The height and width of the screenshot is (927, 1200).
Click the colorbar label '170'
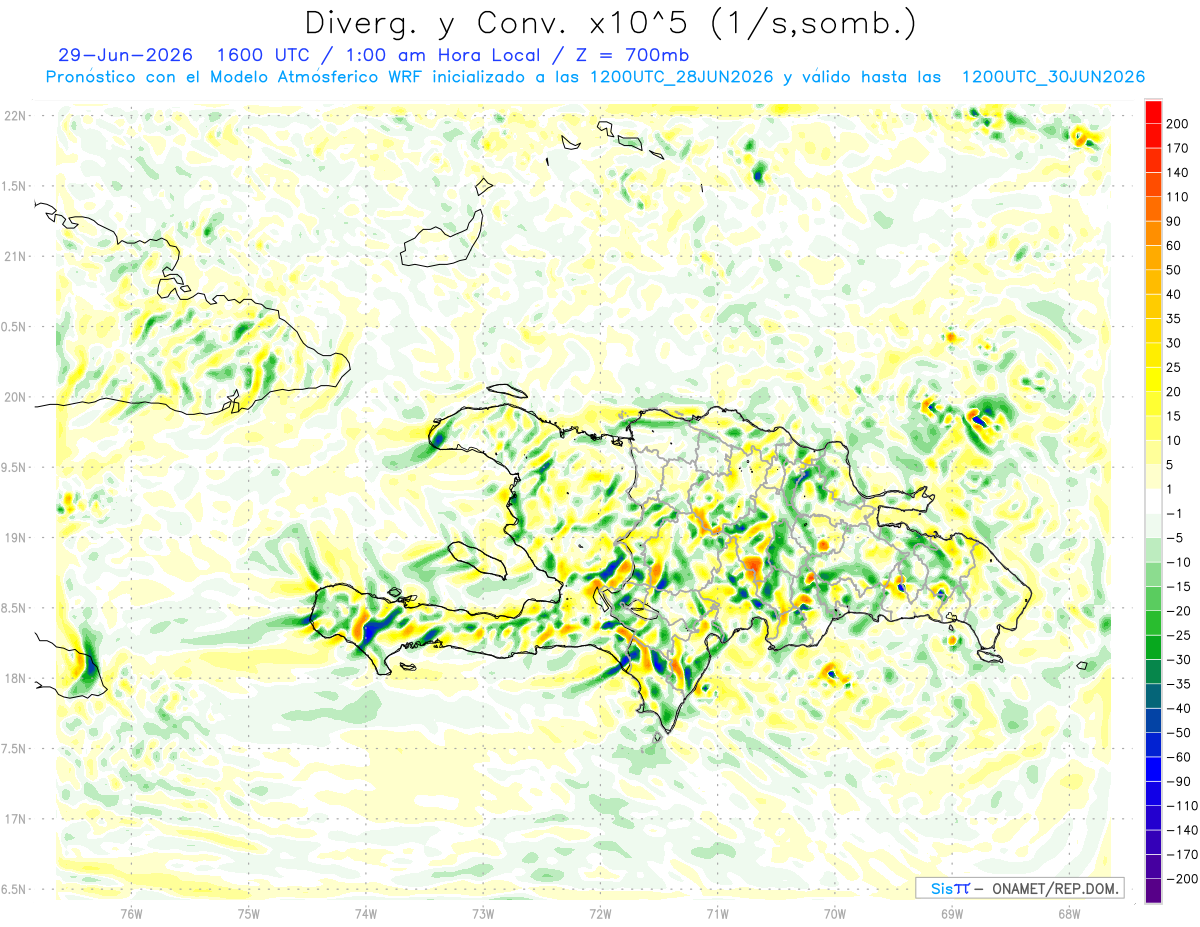coord(1179,147)
